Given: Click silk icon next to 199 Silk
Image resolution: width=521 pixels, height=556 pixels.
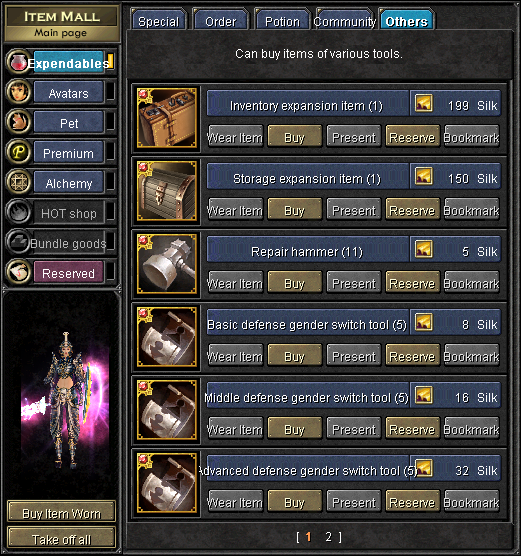Looking at the screenshot, I should tap(424, 103).
